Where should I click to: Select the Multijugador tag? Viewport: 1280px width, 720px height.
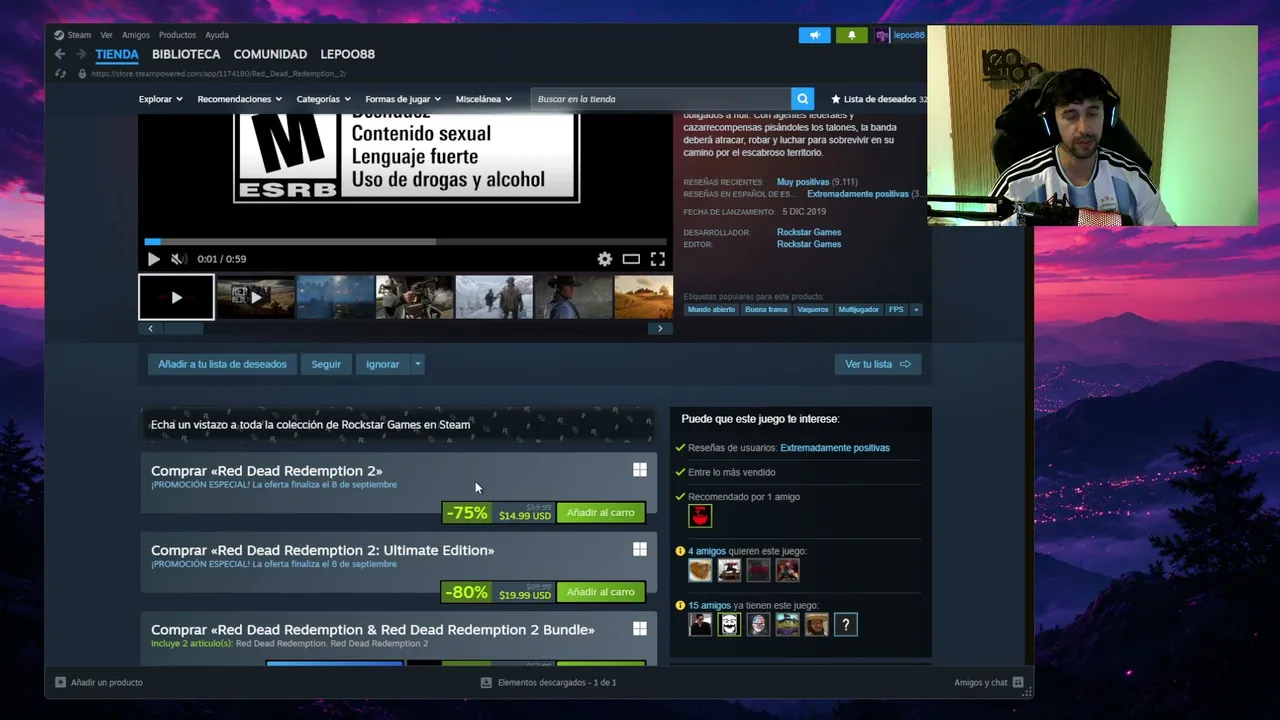tap(859, 310)
